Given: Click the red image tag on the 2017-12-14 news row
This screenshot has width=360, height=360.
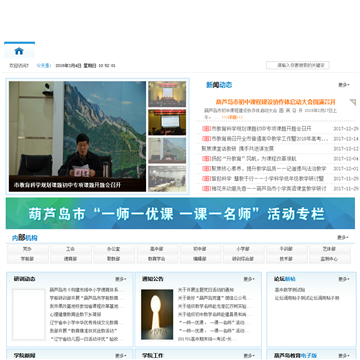Looking at the screenshot, I should coord(206,139).
